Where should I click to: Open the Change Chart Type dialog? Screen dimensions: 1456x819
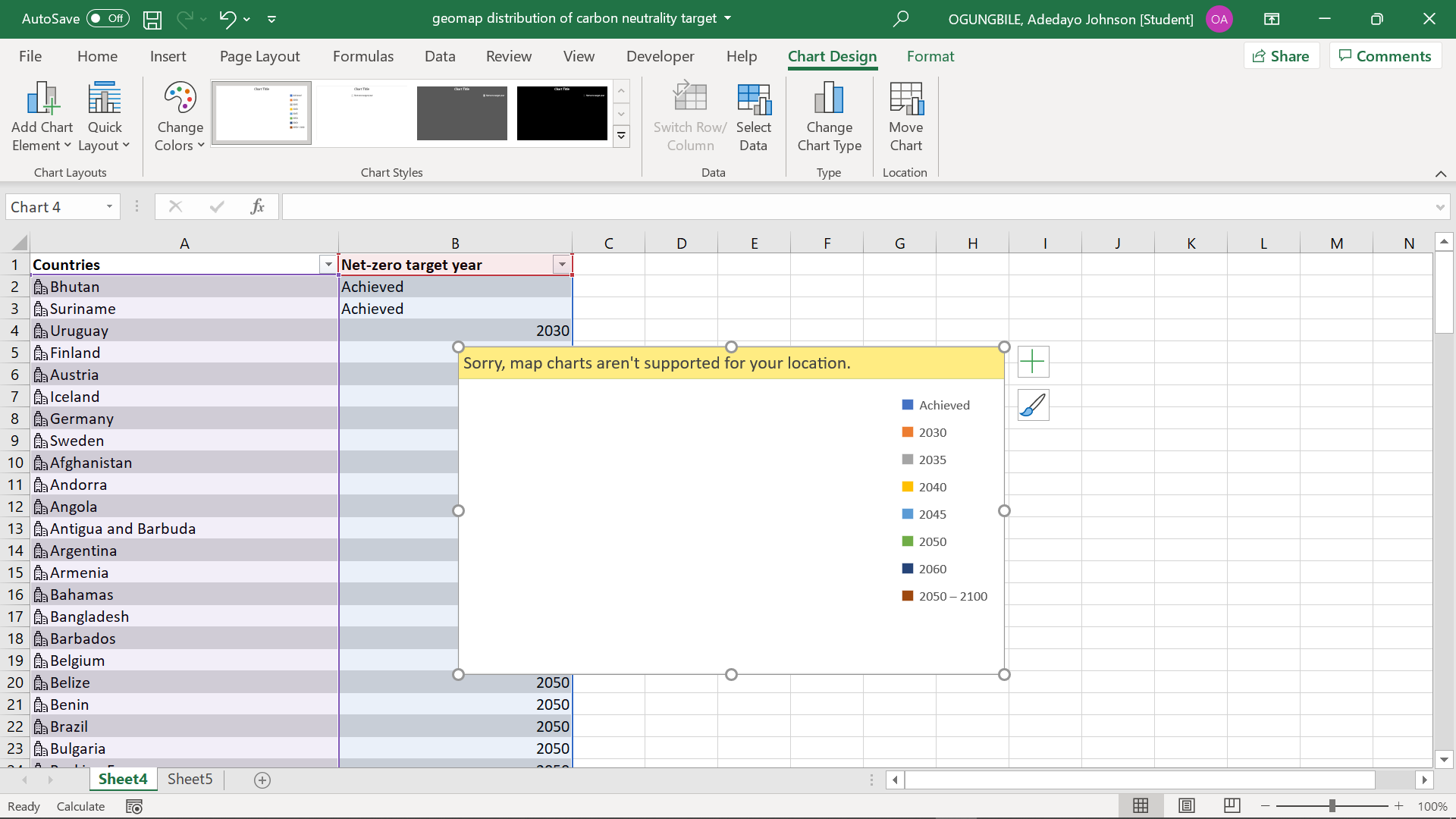(829, 115)
